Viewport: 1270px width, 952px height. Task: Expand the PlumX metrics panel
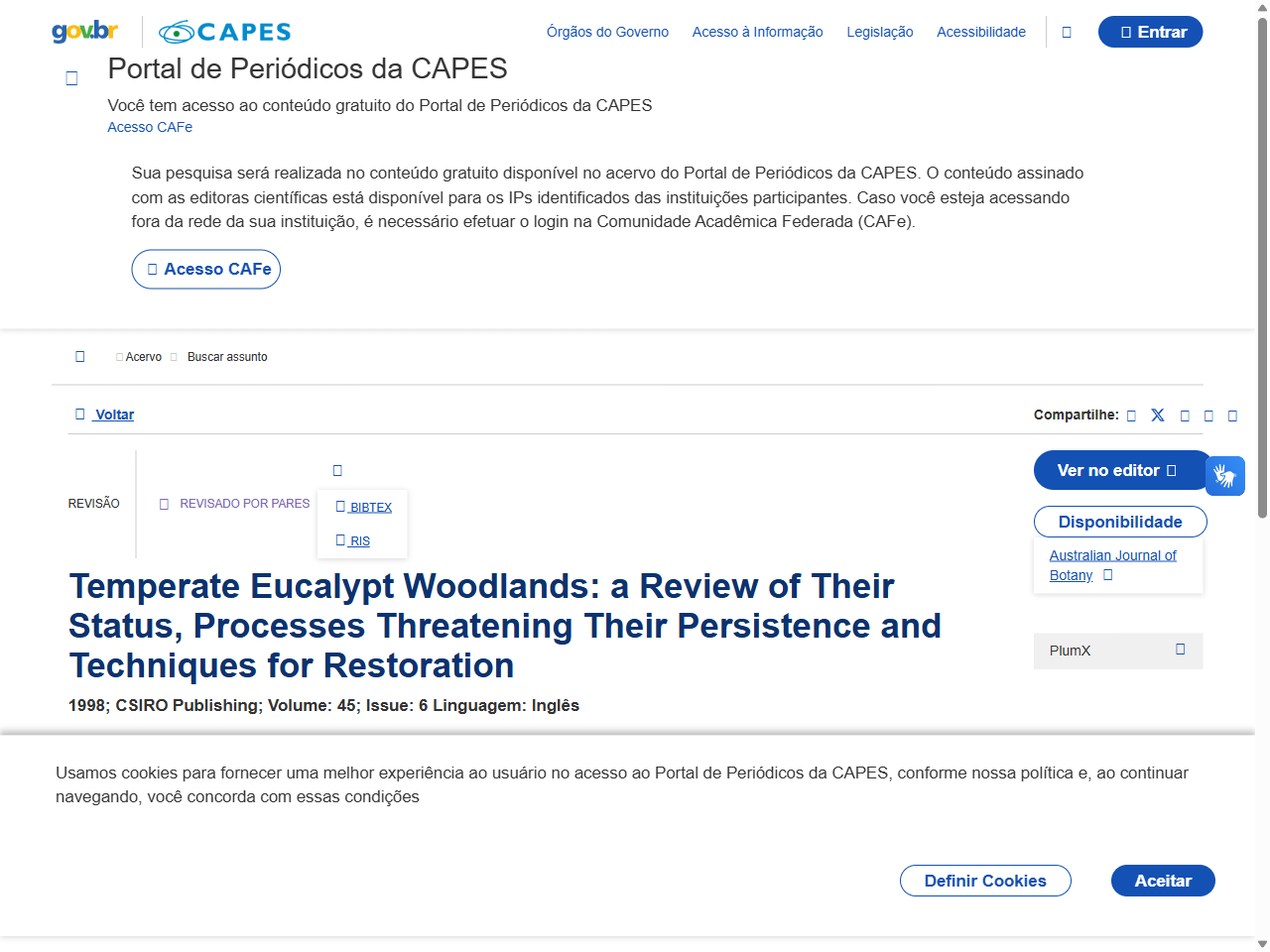tap(1180, 649)
